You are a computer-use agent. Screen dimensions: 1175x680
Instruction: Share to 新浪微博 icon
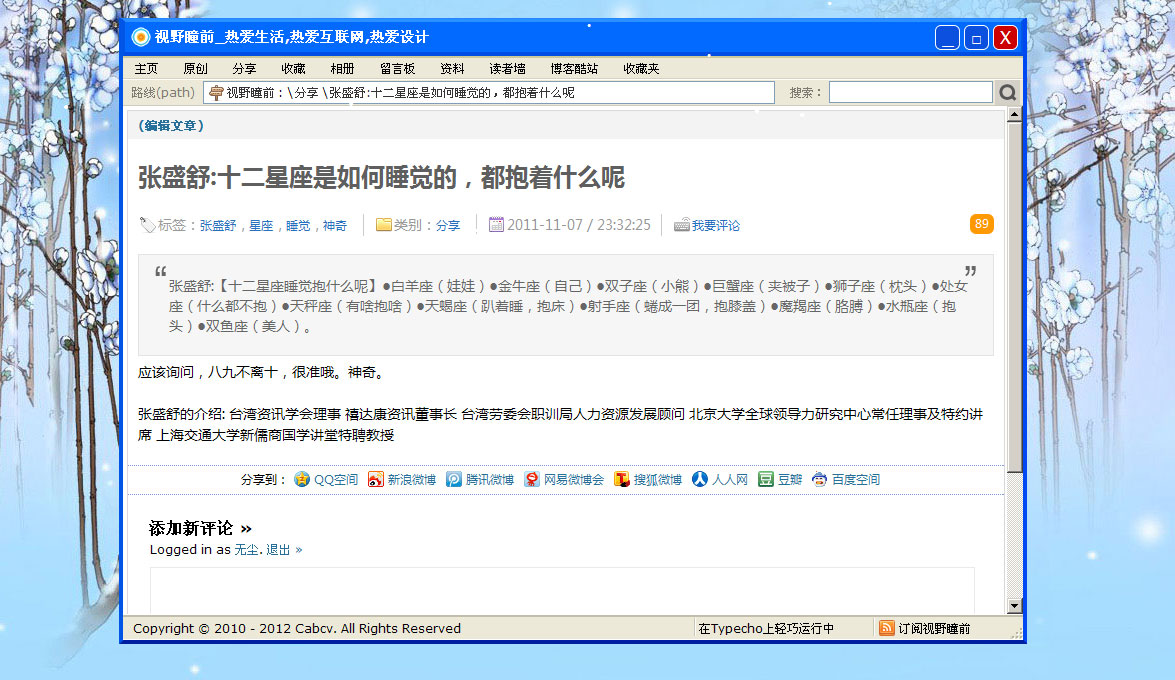[x=376, y=480]
